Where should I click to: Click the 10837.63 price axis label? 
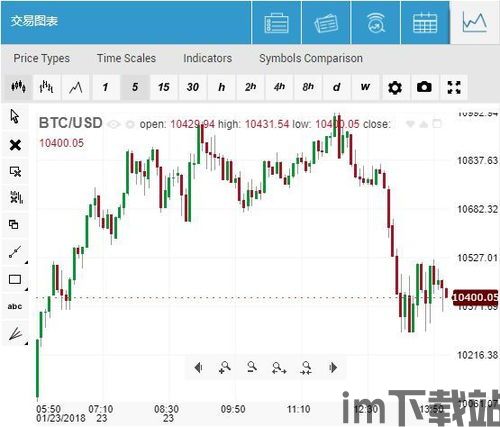tap(477, 161)
